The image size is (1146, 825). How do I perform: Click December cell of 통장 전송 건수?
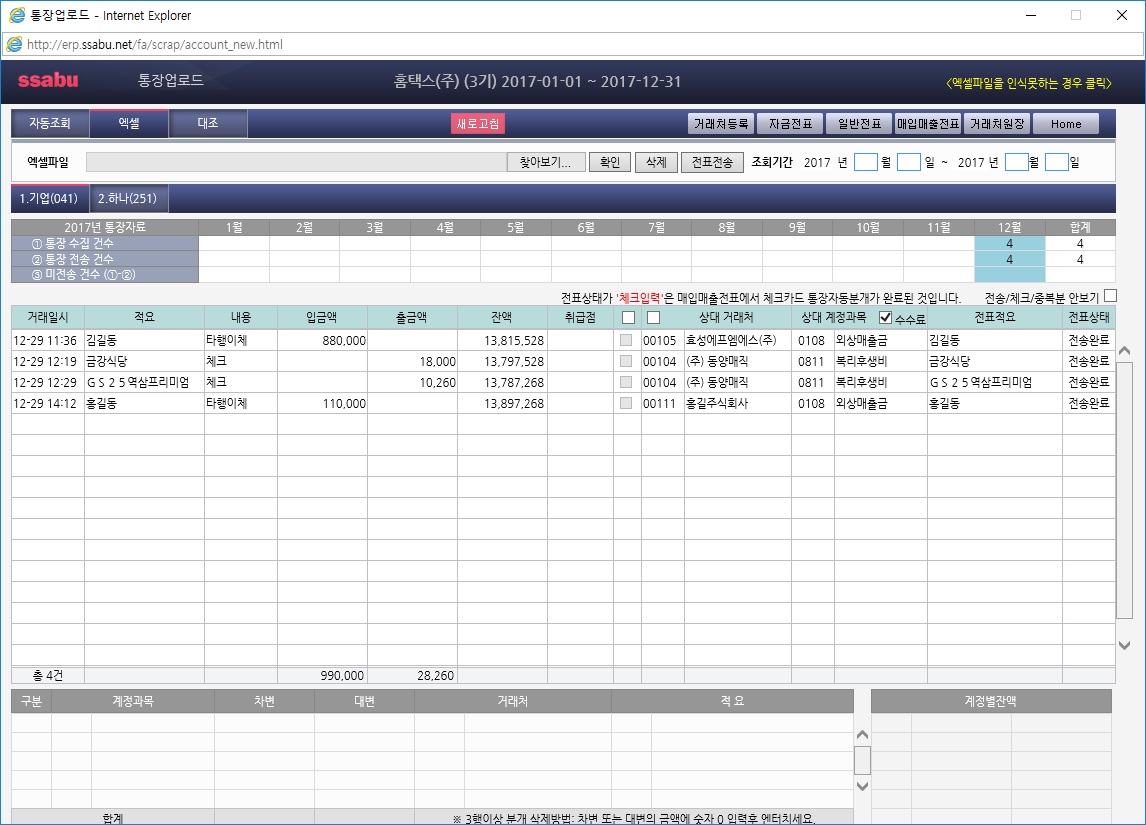1009,259
